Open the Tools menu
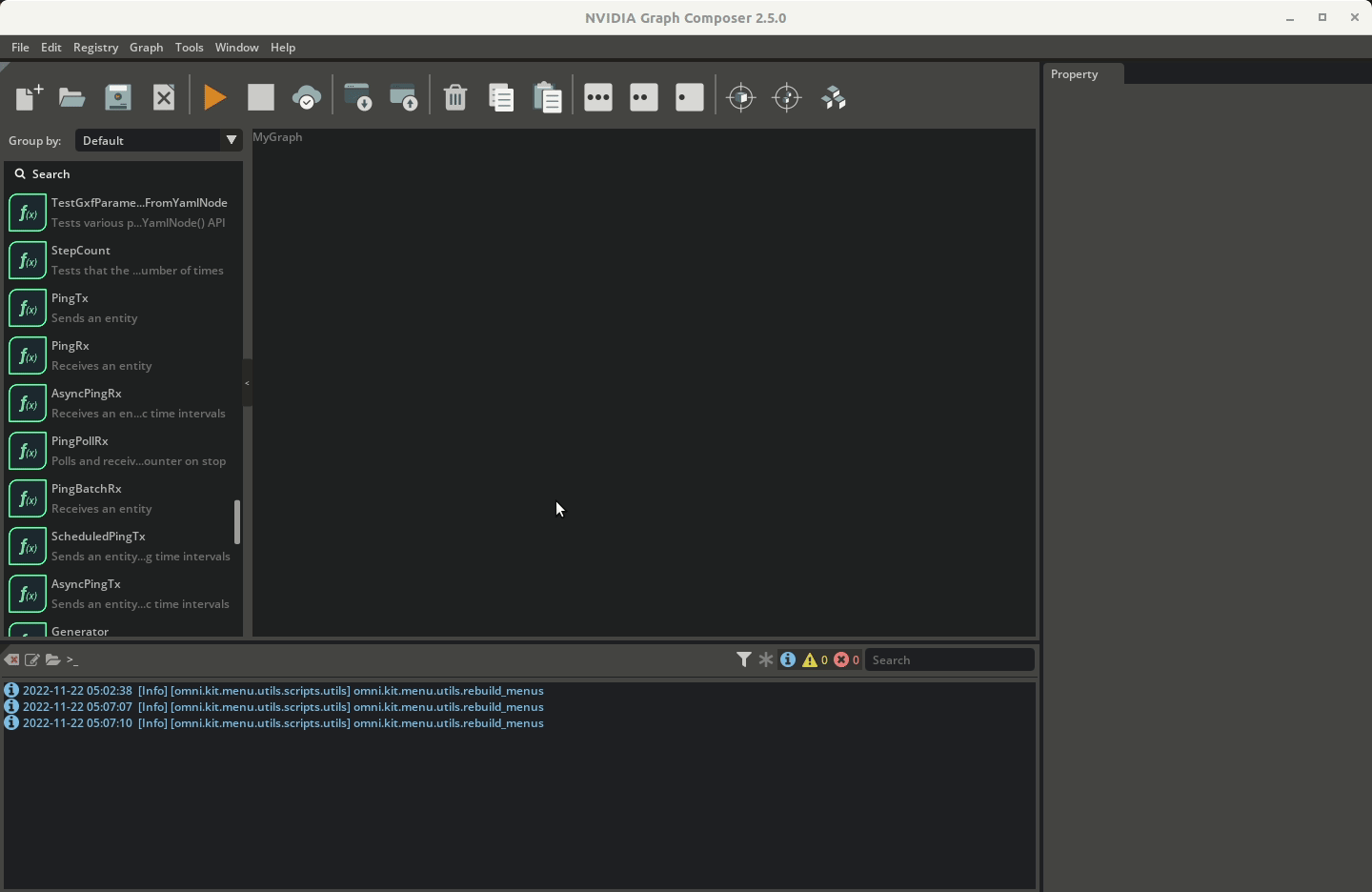 [189, 48]
